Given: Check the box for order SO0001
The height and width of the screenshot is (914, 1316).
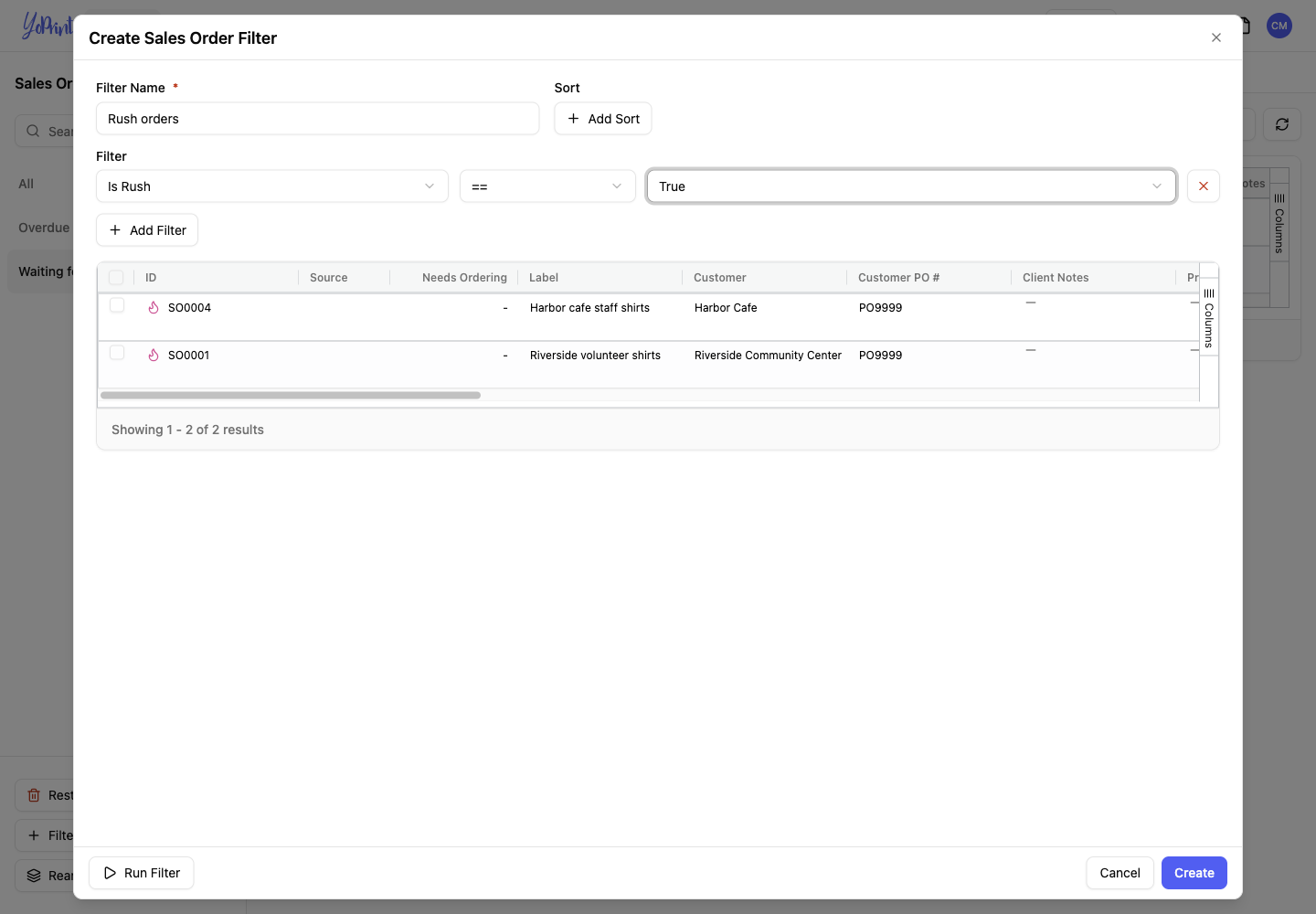Looking at the screenshot, I should point(117,353).
